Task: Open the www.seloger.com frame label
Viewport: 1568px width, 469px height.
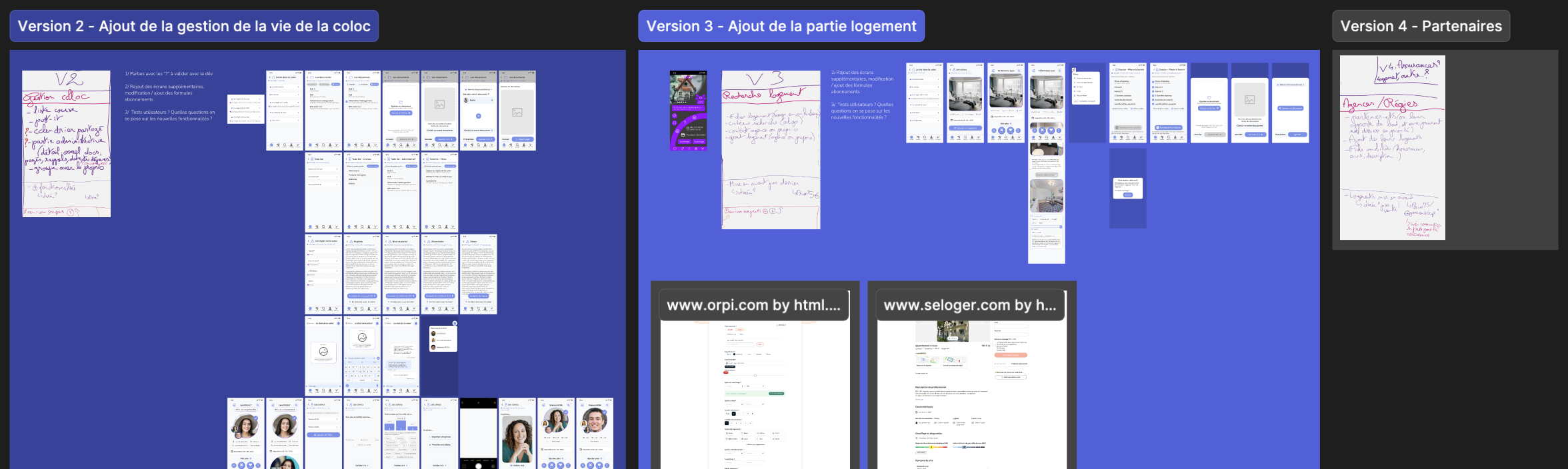Action: [x=969, y=305]
